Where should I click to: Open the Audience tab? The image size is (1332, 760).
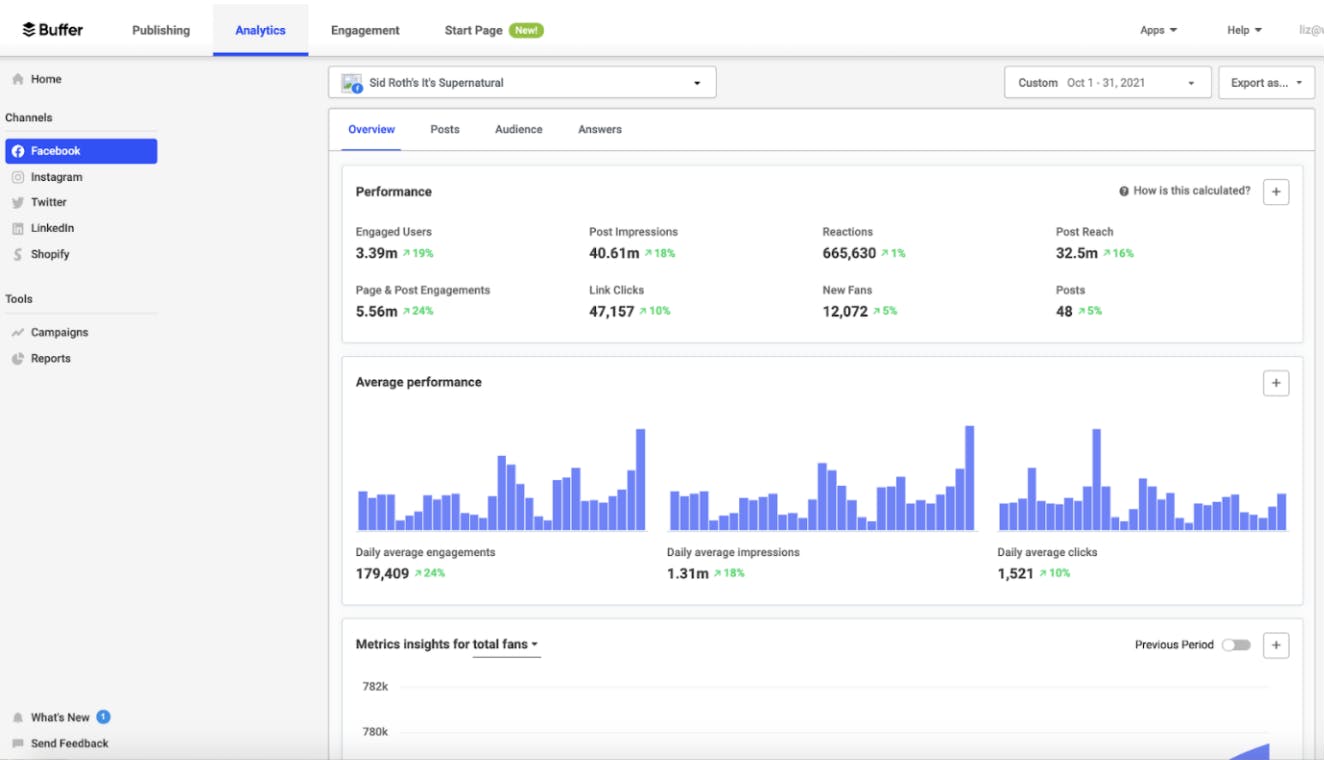point(519,130)
